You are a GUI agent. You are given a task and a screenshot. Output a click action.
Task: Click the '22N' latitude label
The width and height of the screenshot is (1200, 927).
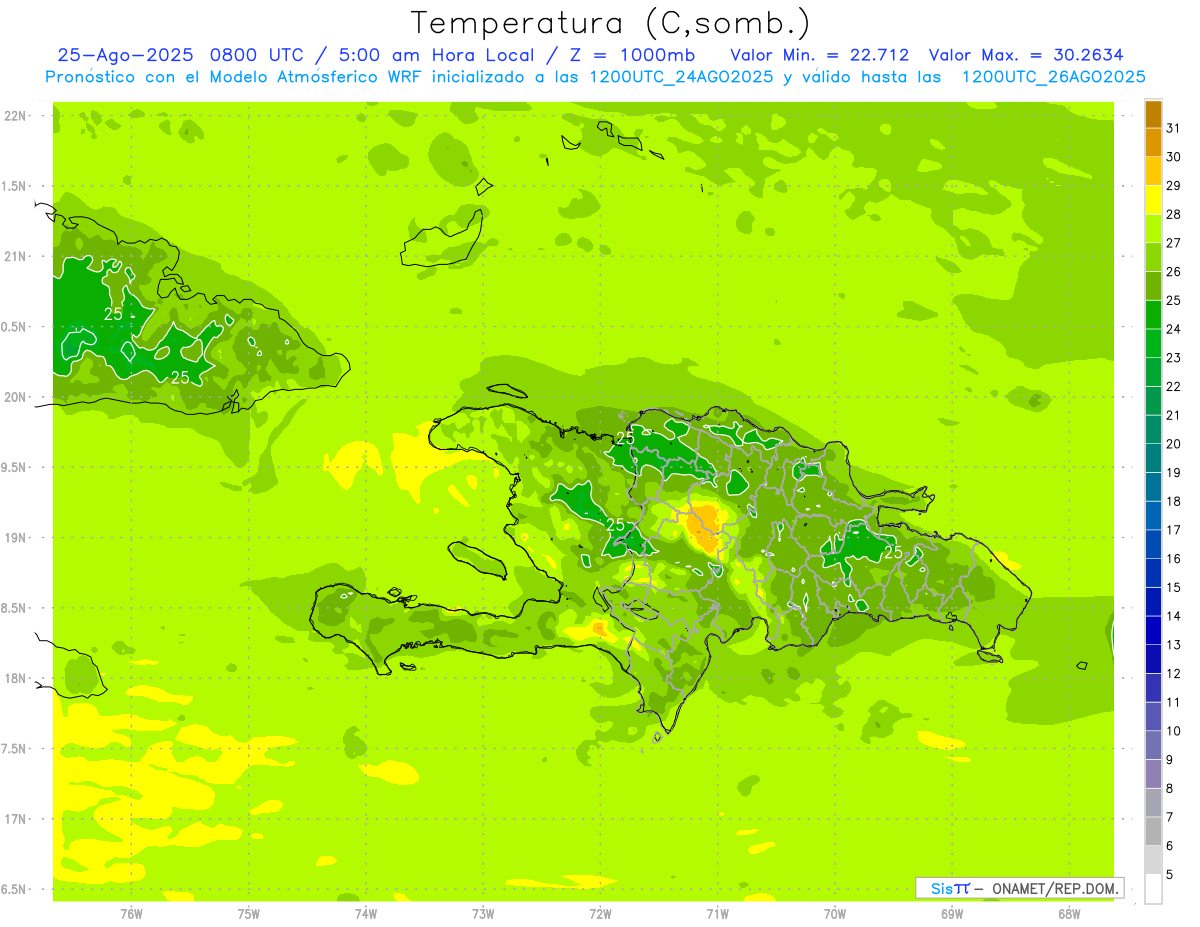(15, 116)
